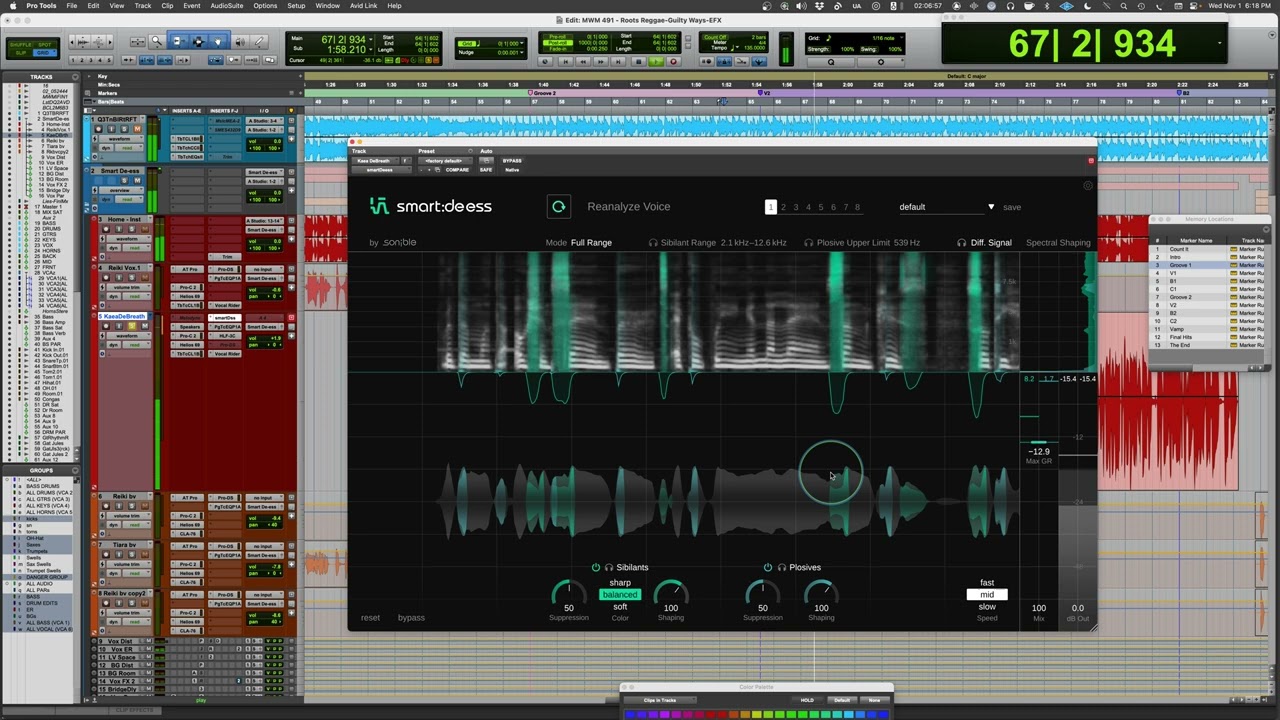Viewport: 1280px width, 720px height.
Task: Select soft sibilant color
Action: coord(620,607)
